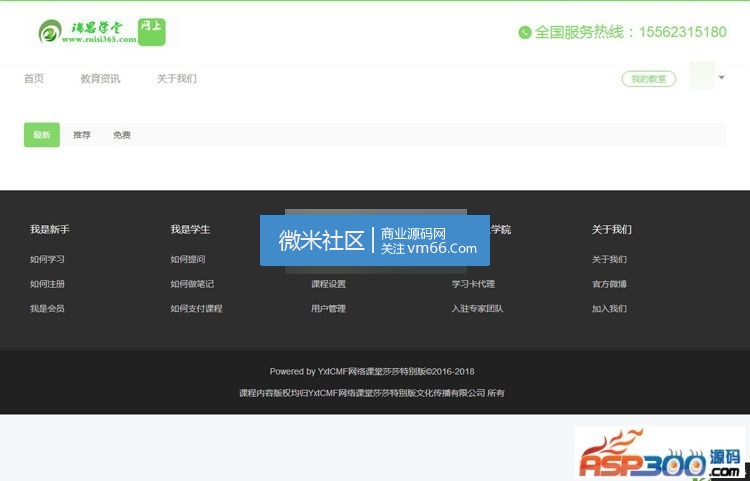
Task: Click the 我是学生 footer heading
Action: point(190,230)
